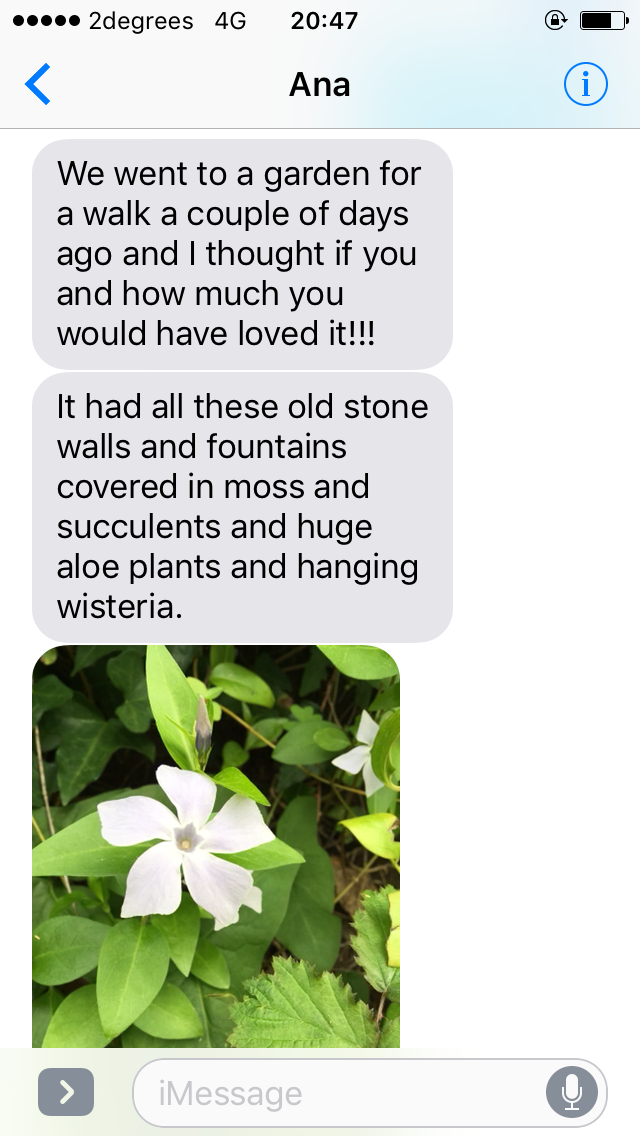The width and height of the screenshot is (640, 1136).
Task: Tap the 4G network indicator
Action: pos(230,21)
